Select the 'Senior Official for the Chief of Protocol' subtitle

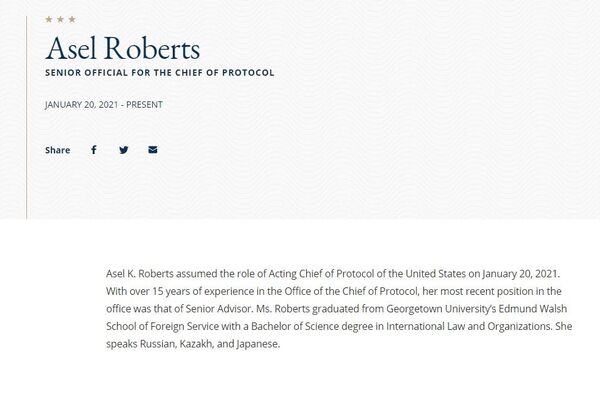(160, 73)
